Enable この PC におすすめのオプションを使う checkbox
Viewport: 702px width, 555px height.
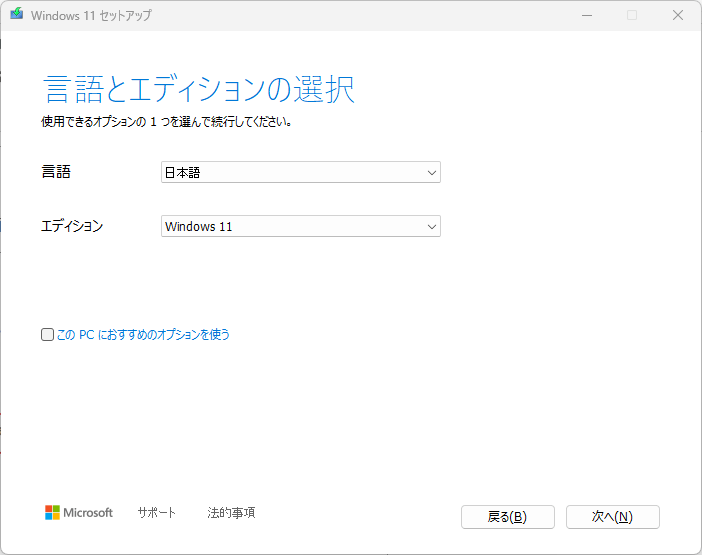coord(47,334)
